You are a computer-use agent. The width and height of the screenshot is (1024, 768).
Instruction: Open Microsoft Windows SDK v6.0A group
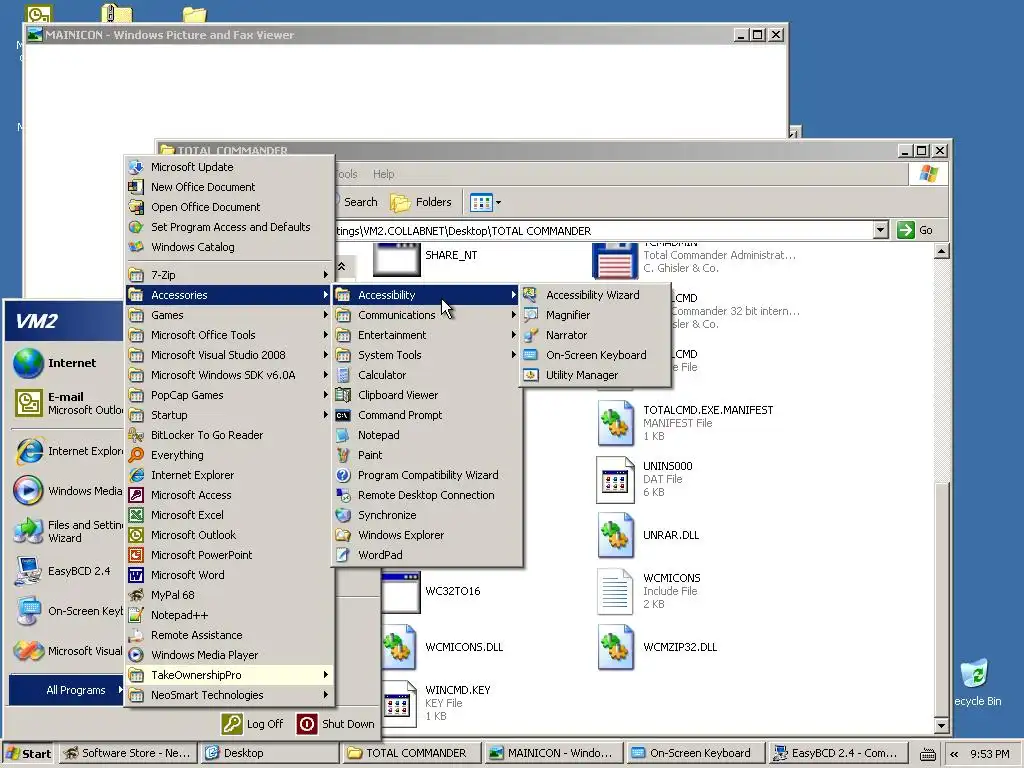(x=229, y=375)
